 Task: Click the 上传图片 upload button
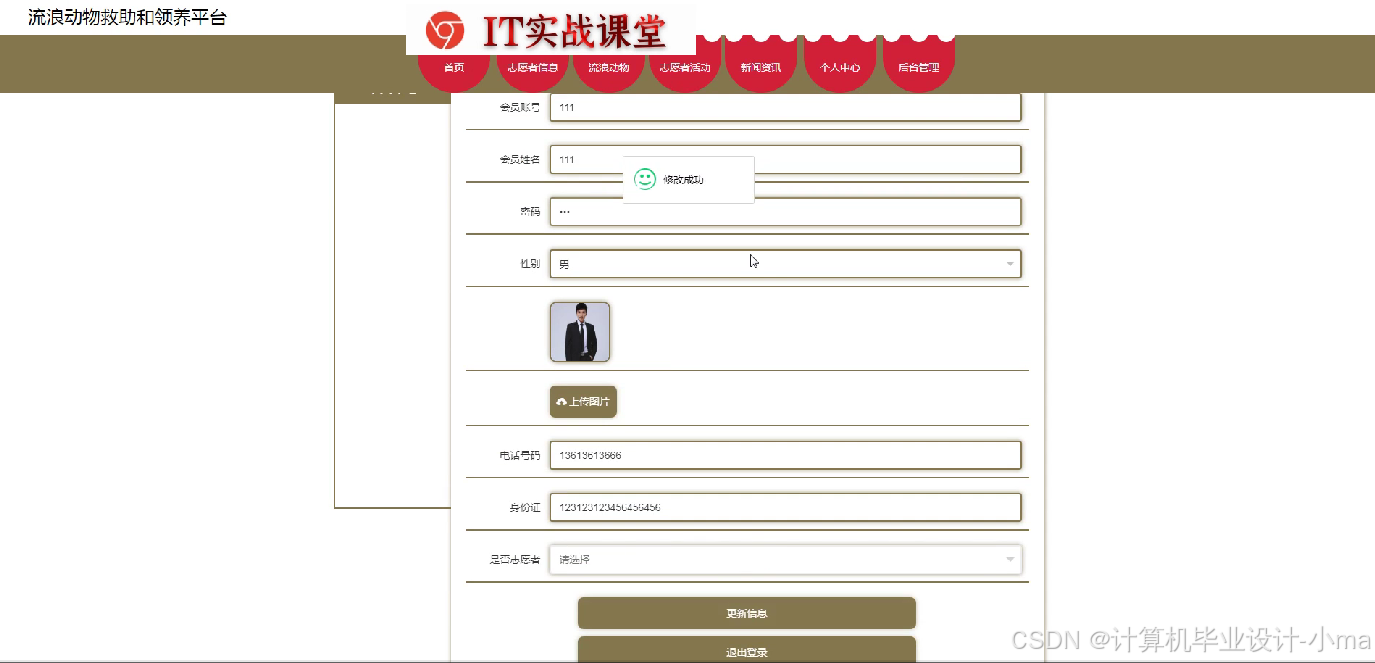point(583,402)
